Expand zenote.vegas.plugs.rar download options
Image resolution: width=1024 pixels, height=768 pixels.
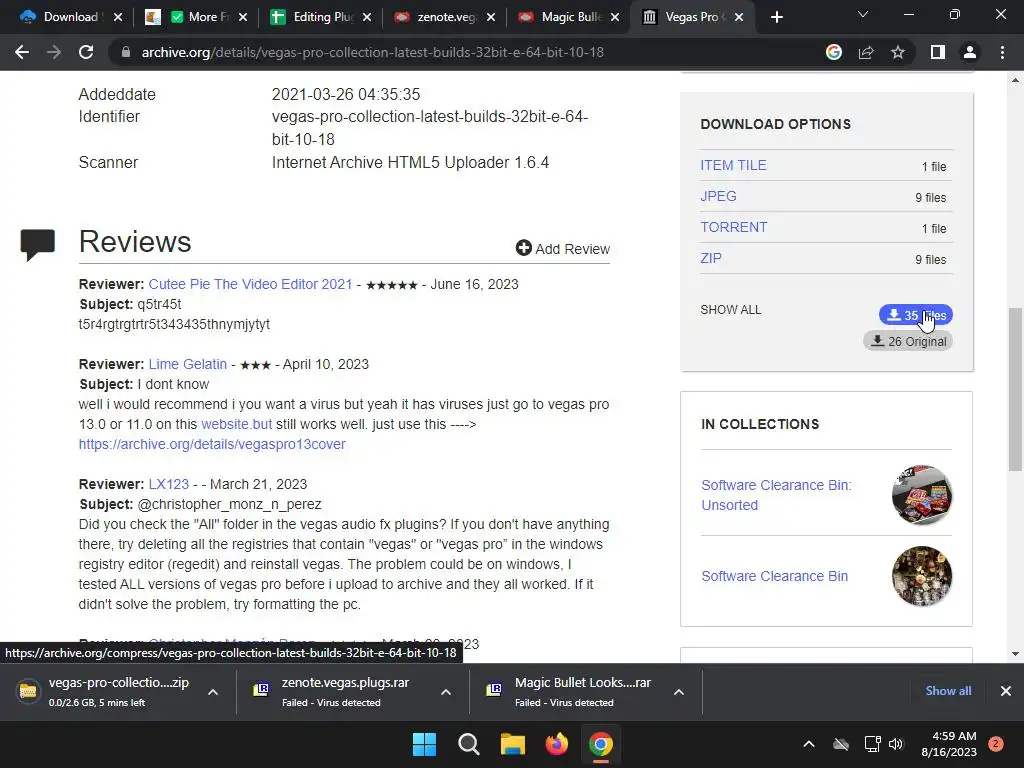[446, 692]
